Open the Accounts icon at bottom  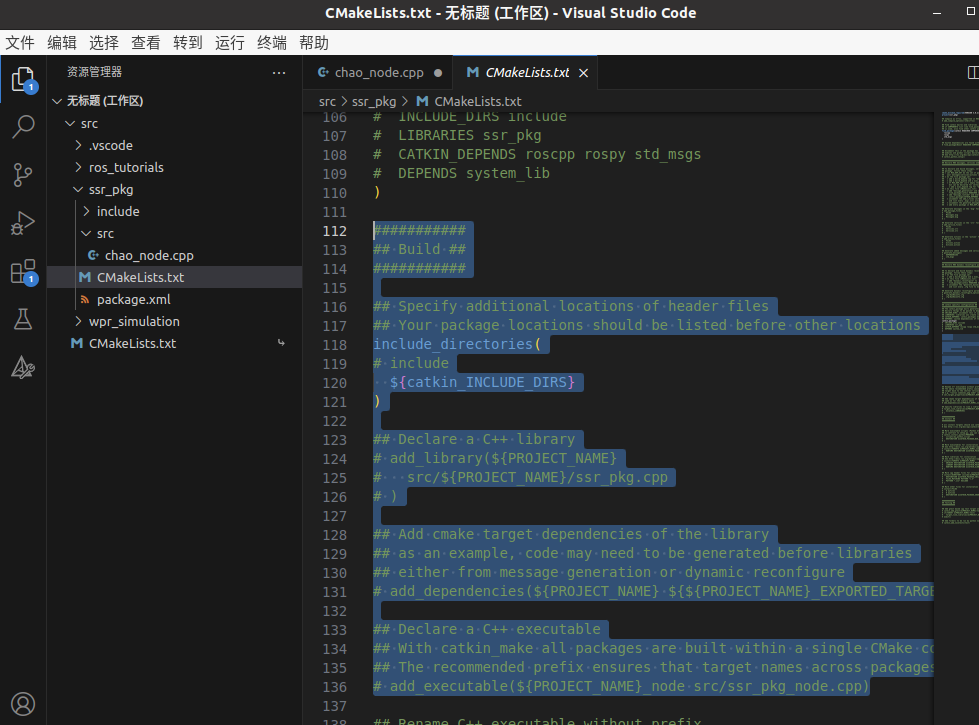click(23, 704)
